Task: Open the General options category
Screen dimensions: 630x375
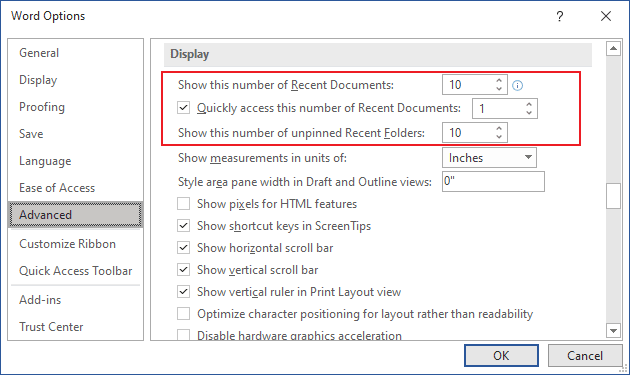Action: [x=75, y=53]
